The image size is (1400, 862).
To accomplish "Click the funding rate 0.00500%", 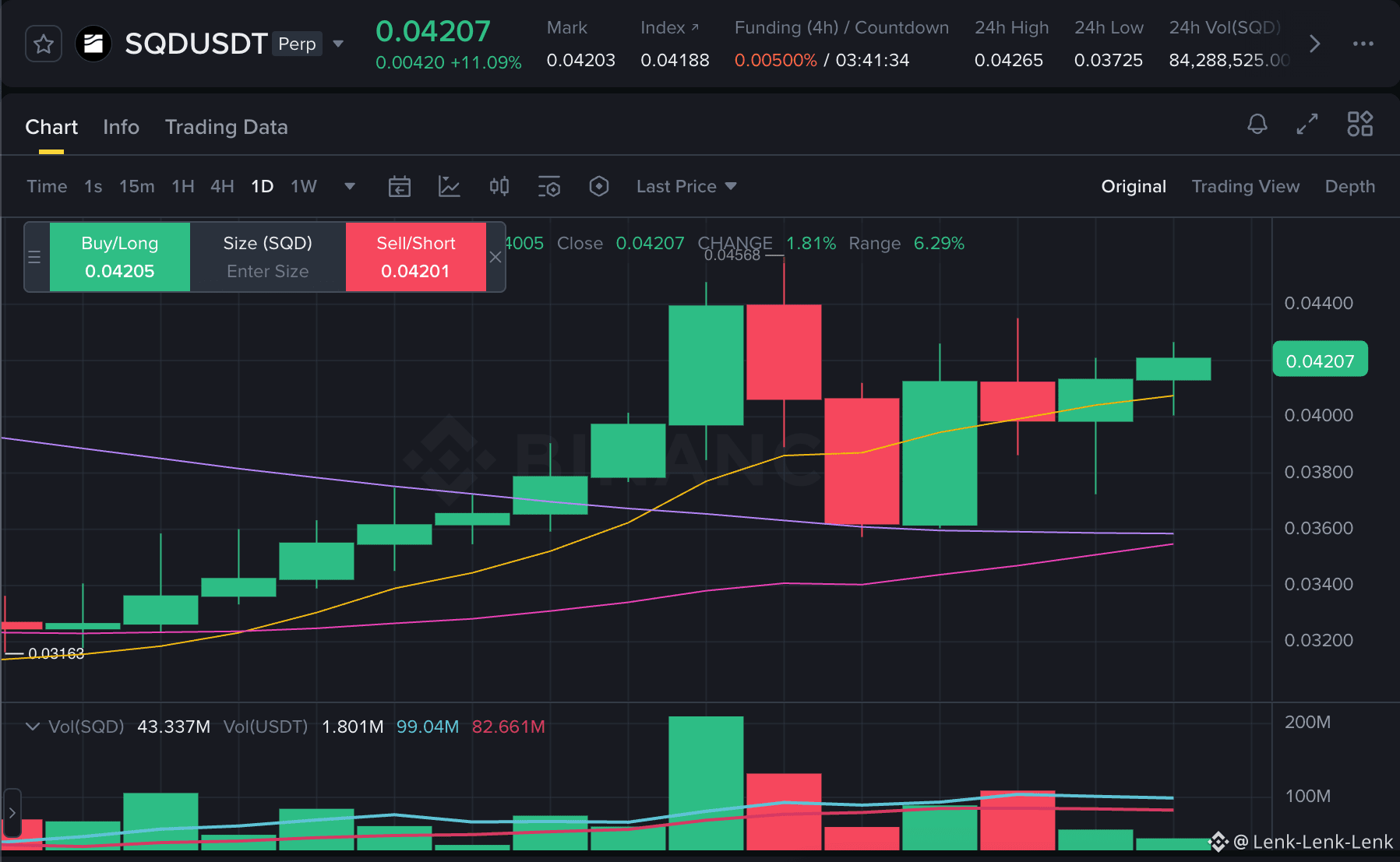I will tap(776, 60).
